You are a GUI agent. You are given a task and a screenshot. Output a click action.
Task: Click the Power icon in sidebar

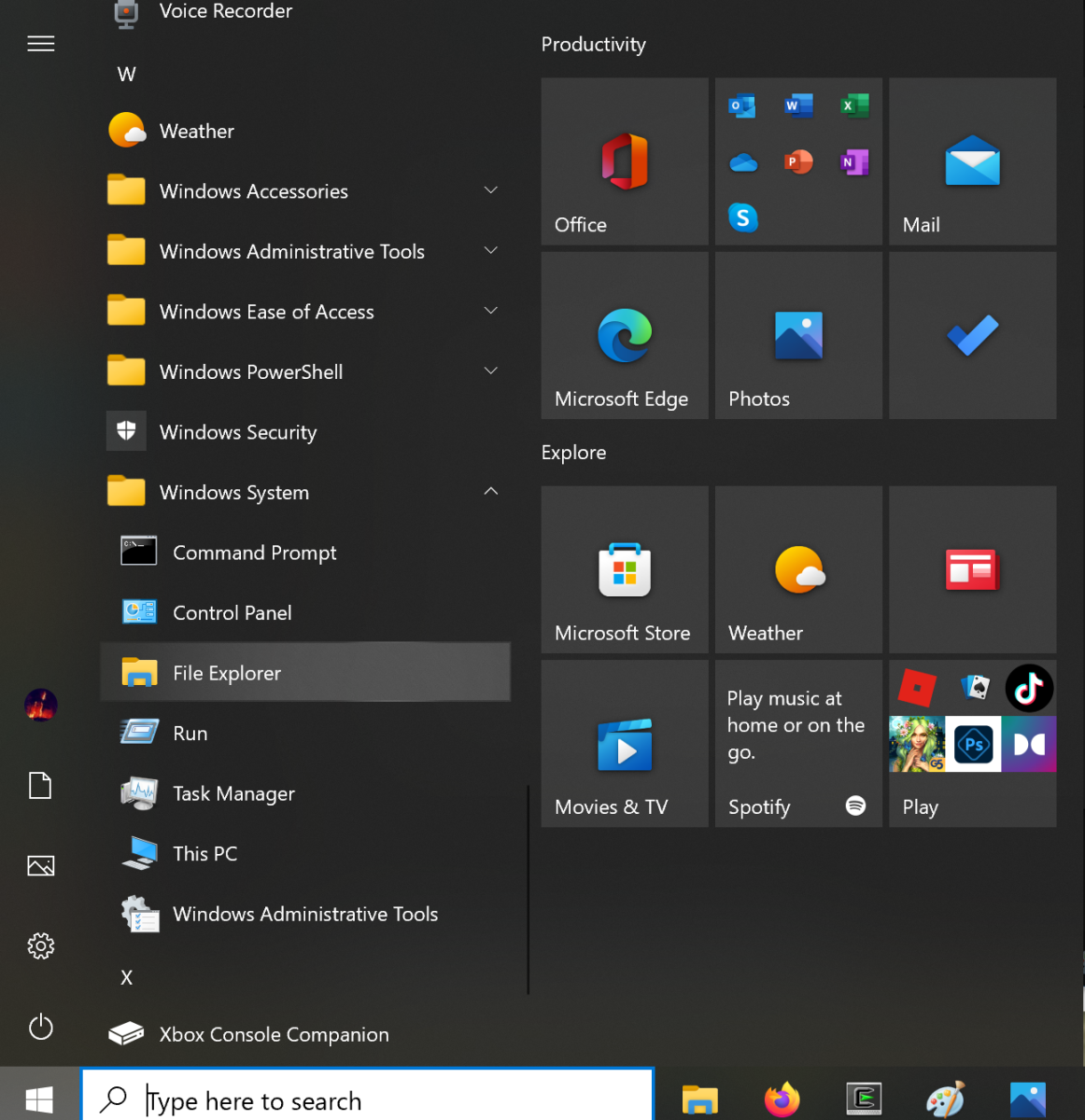pyautogui.click(x=41, y=1027)
